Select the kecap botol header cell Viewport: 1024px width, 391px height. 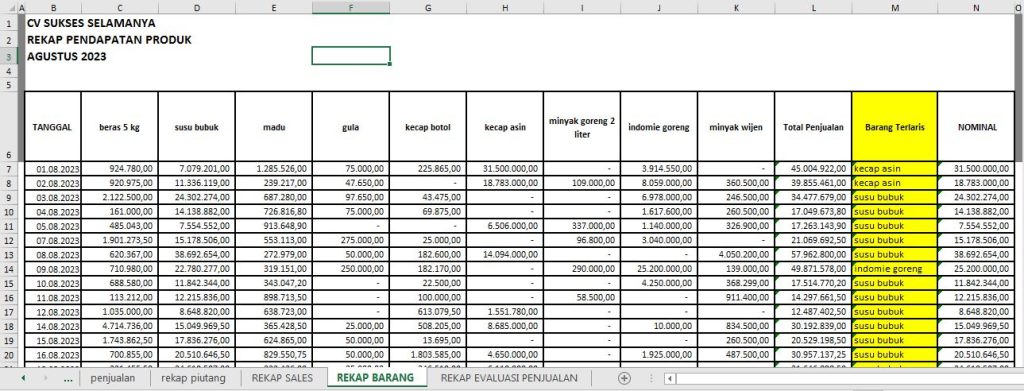(x=428, y=127)
